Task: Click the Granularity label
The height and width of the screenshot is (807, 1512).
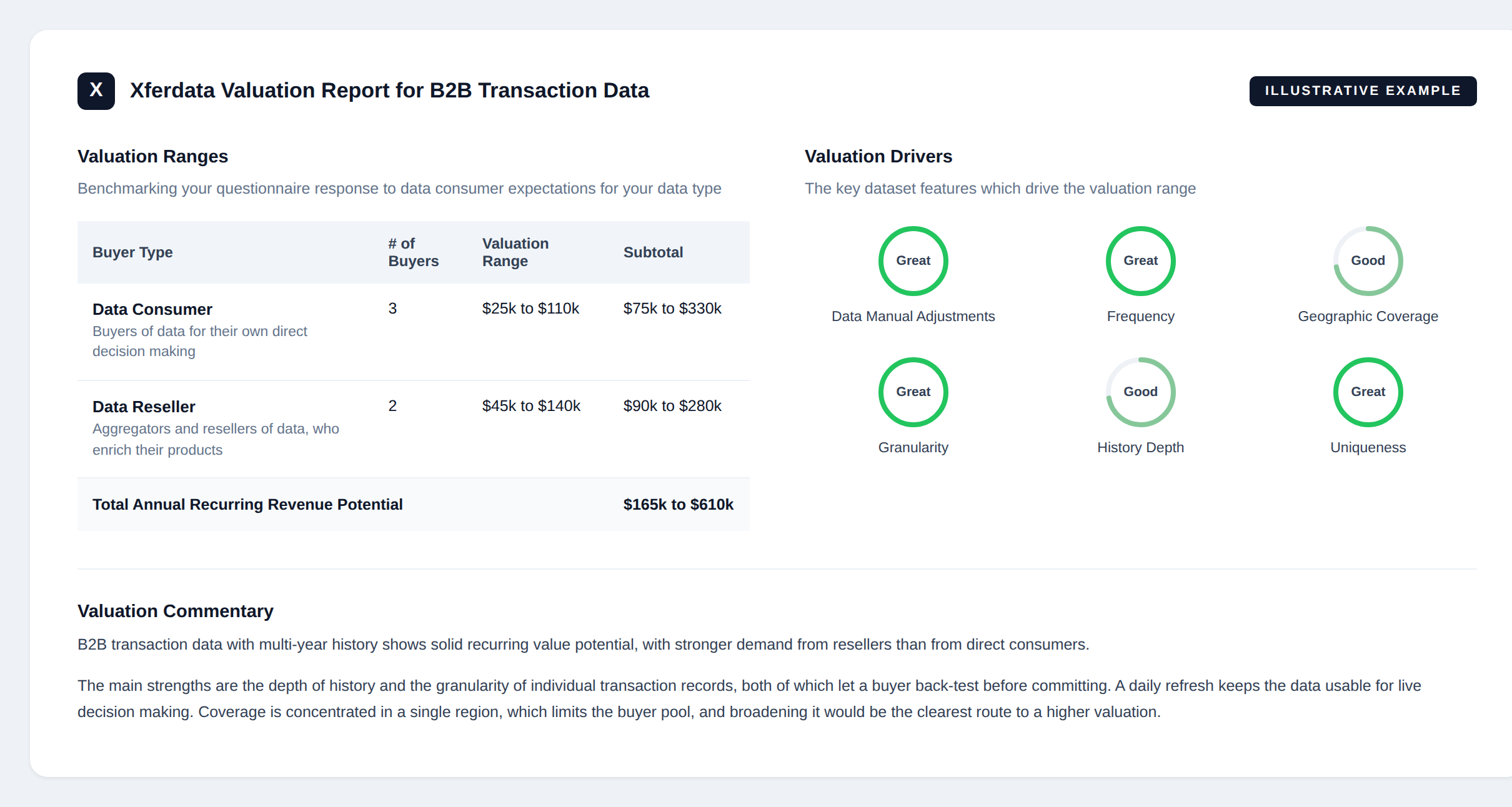Action: click(x=913, y=448)
